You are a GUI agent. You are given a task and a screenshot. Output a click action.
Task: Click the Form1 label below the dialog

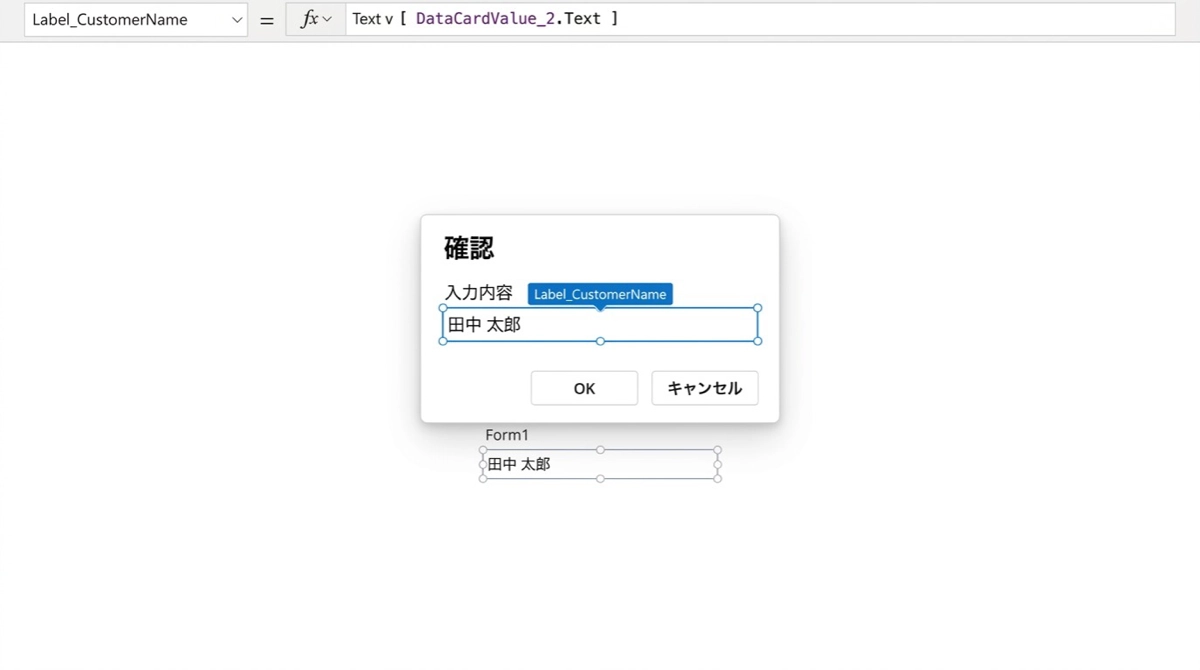point(507,435)
